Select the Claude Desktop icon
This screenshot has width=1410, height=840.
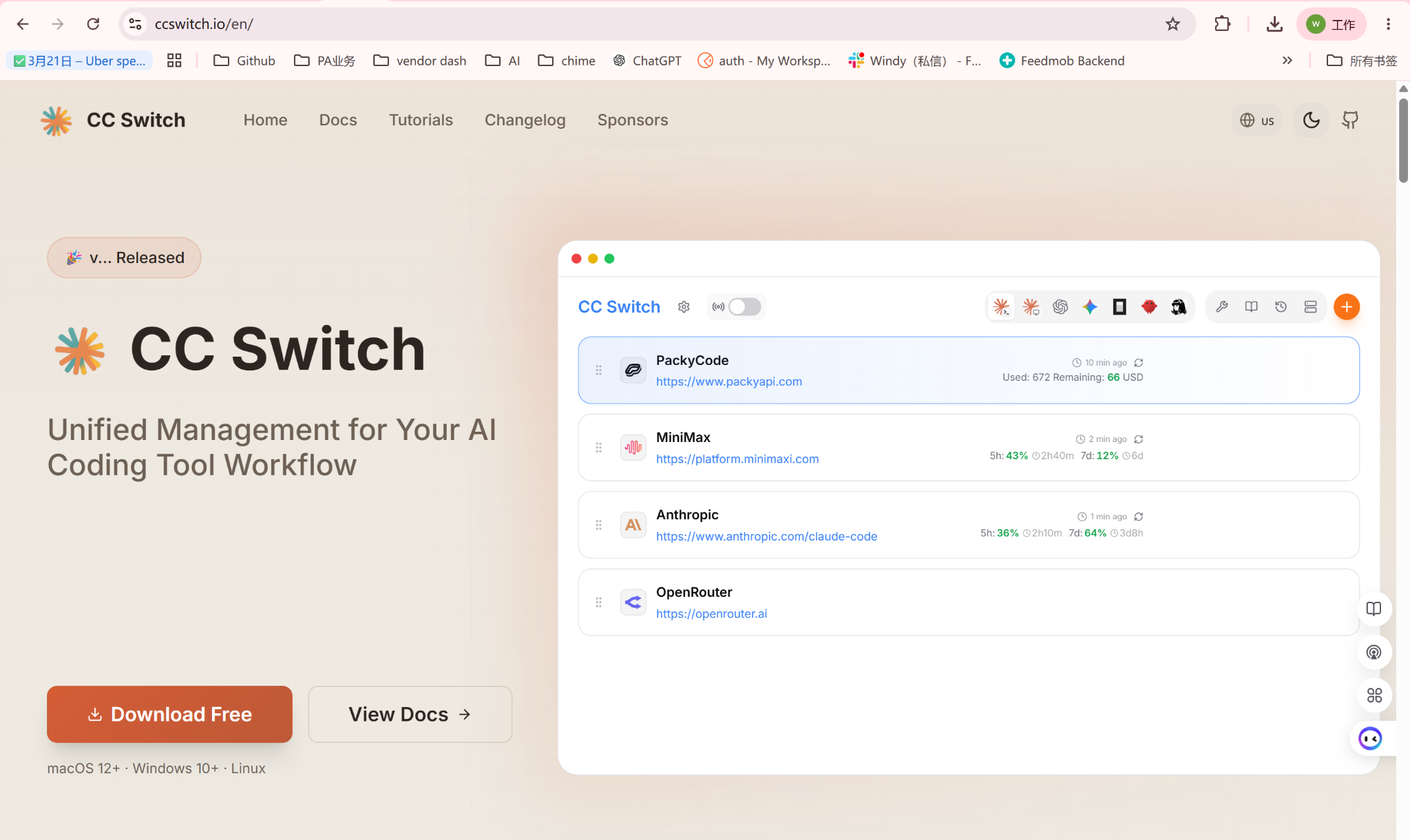1031,307
